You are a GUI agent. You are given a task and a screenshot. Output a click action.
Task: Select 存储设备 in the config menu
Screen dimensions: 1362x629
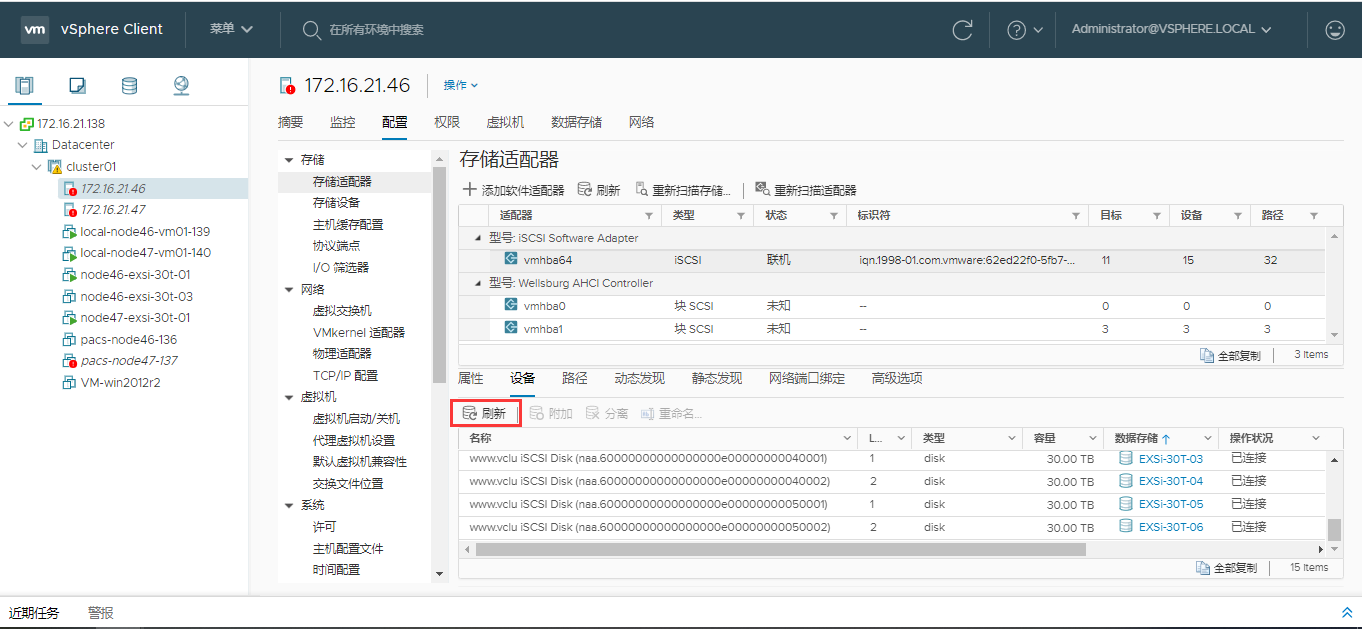(336, 203)
